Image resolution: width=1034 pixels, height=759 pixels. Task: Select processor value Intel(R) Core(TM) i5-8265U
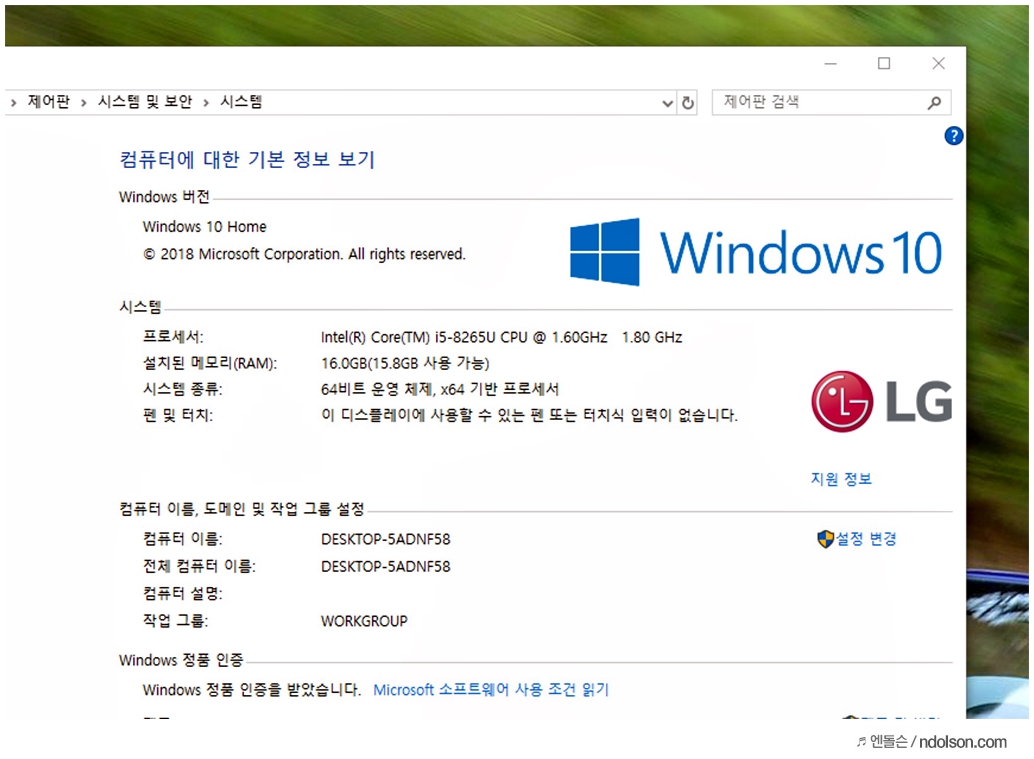(x=501, y=337)
